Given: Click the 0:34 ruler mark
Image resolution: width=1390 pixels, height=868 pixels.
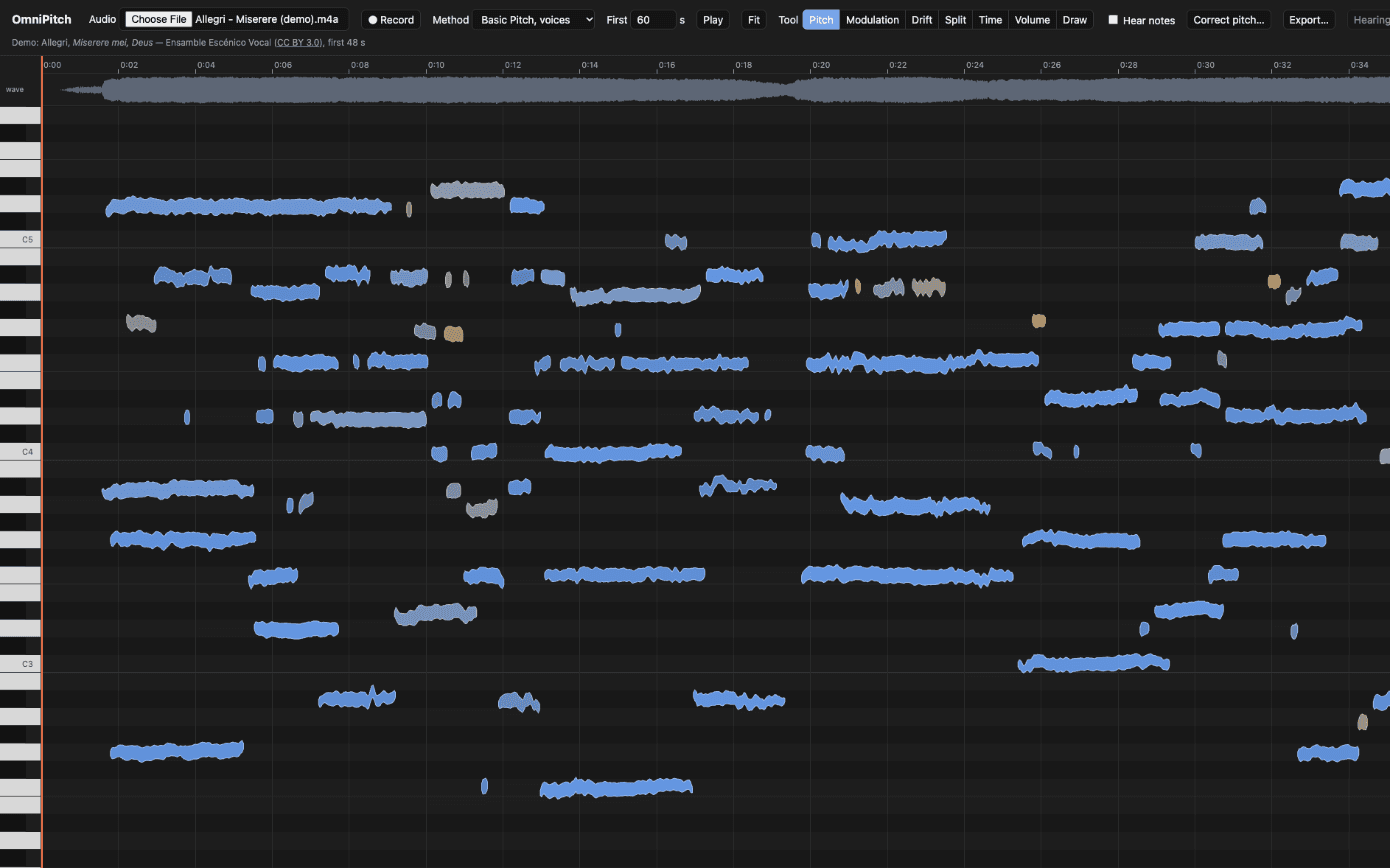Looking at the screenshot, I should [1359, 65].
